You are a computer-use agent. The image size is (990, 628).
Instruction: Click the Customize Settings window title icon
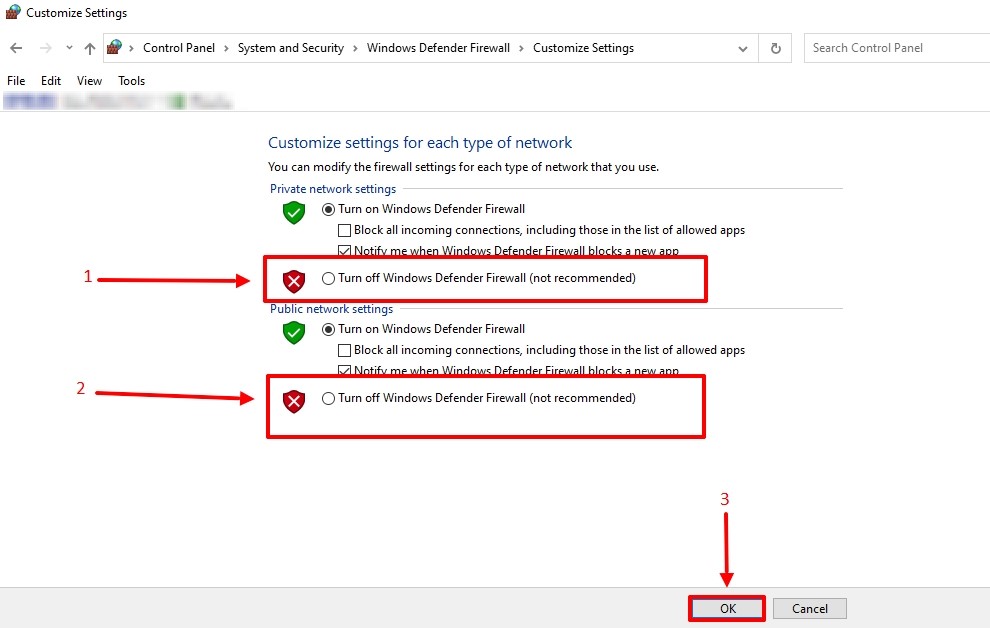pos(13,12)
